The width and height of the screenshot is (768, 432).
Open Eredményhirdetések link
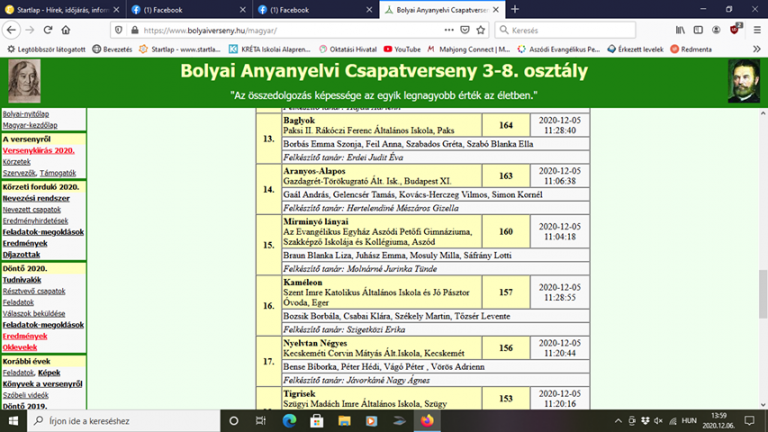(x=35, y=221)
